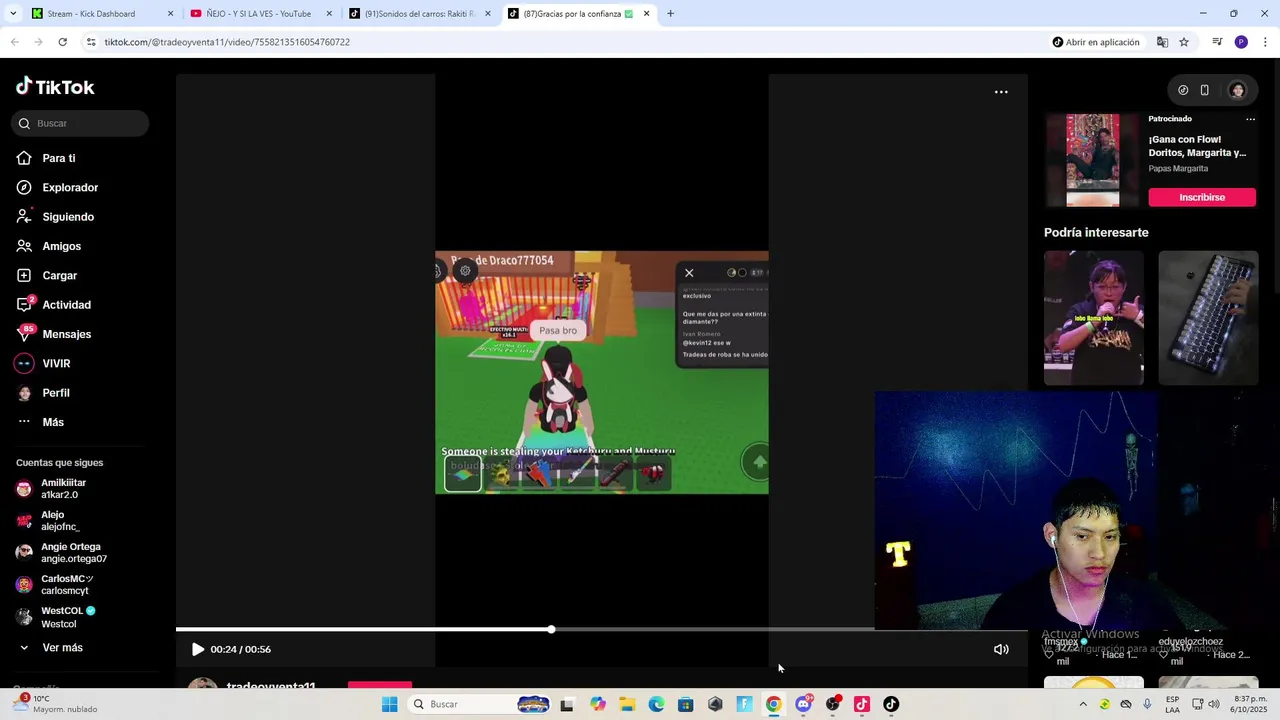Viewport: 1280px width, 720px height.
Task: Open the sponsored ad's three-dots menu
Action: [1250, 119]
